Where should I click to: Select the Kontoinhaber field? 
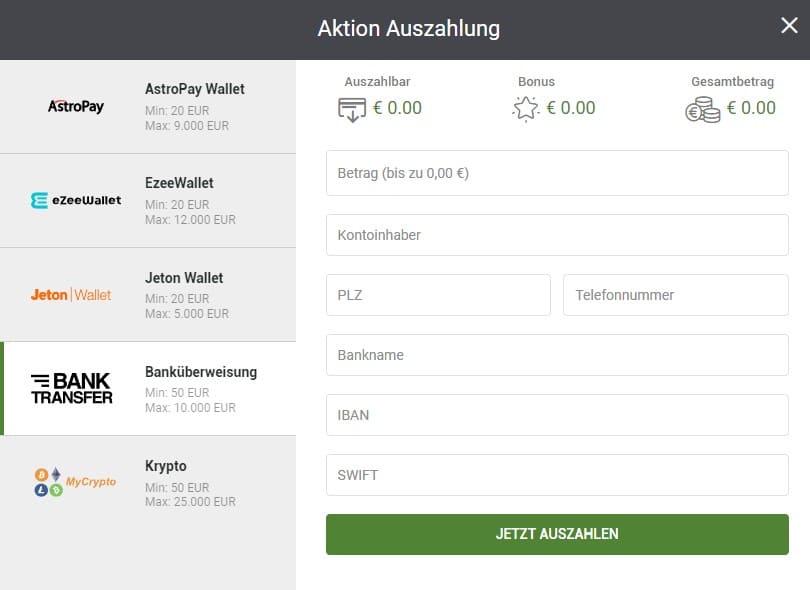click(x=557, y=234)
